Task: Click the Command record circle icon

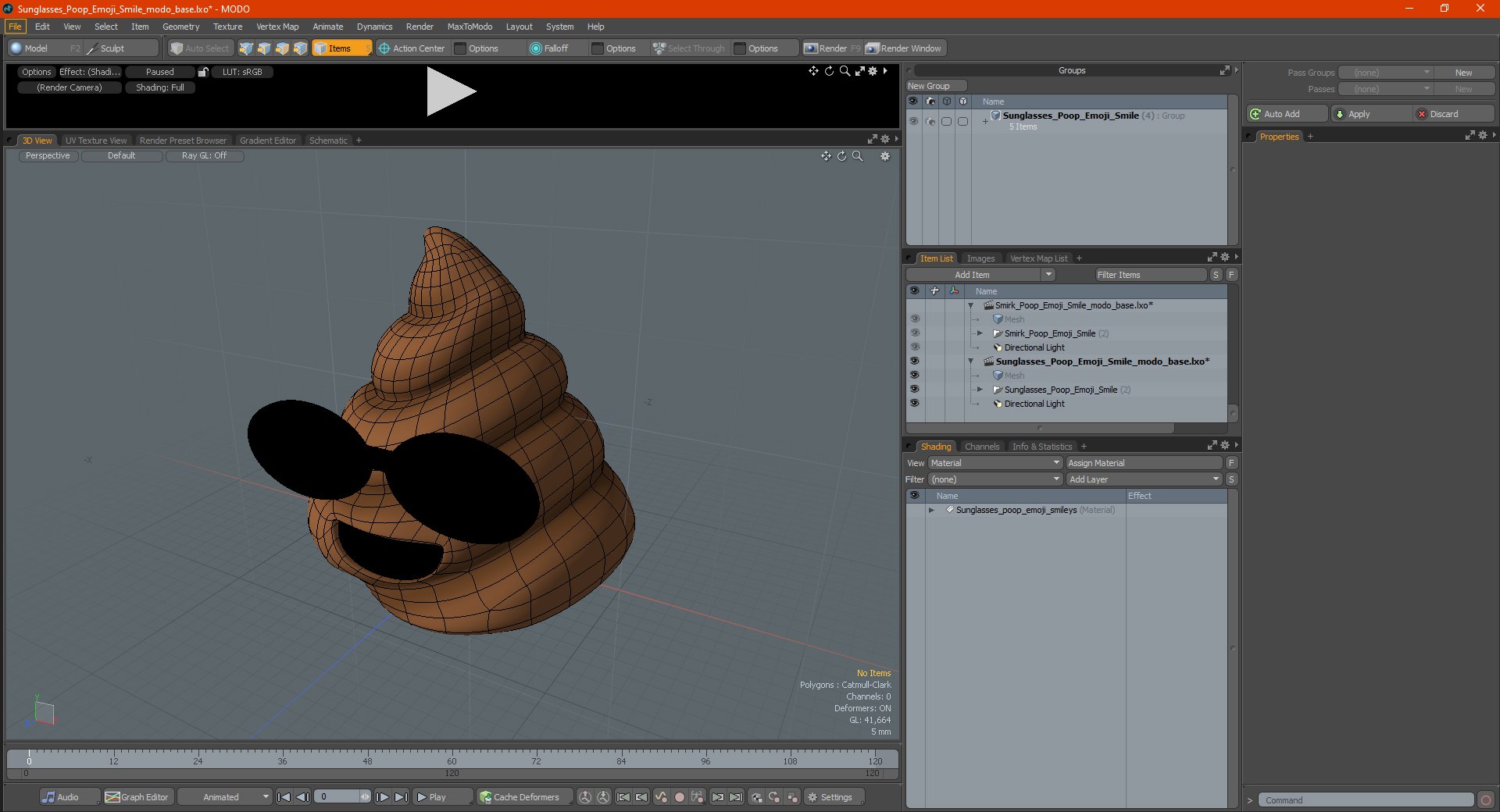Action: (x=1486, y=800)
